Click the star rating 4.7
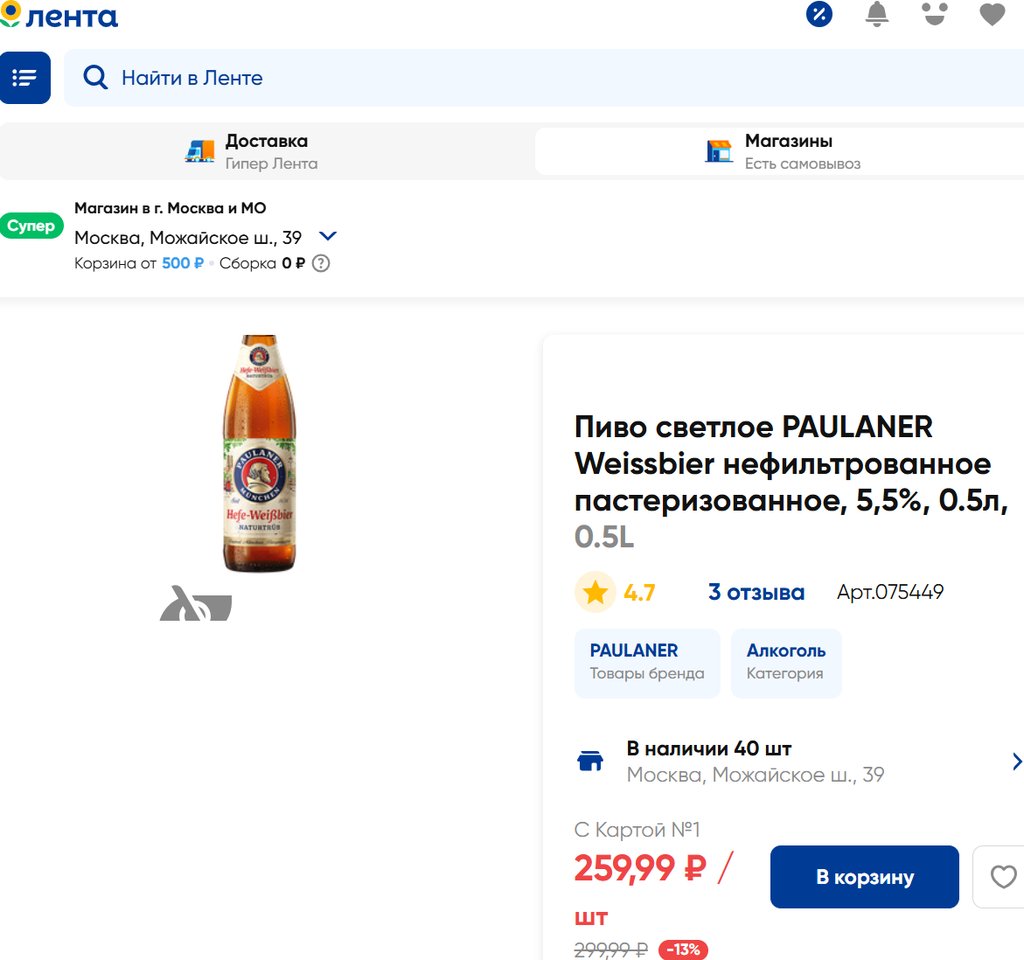Viewport: 1024px width, 960px height. click(615, 592)
